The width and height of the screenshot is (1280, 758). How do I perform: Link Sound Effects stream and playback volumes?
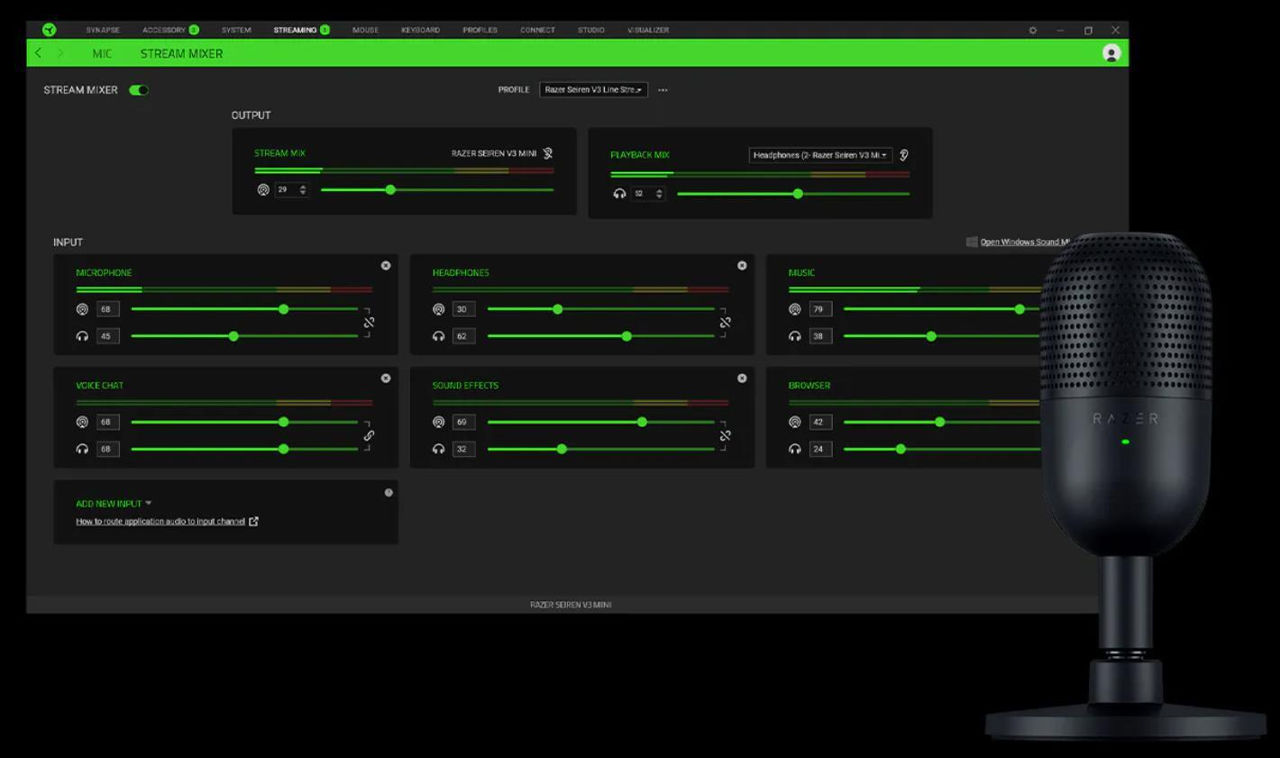point(725,435)
